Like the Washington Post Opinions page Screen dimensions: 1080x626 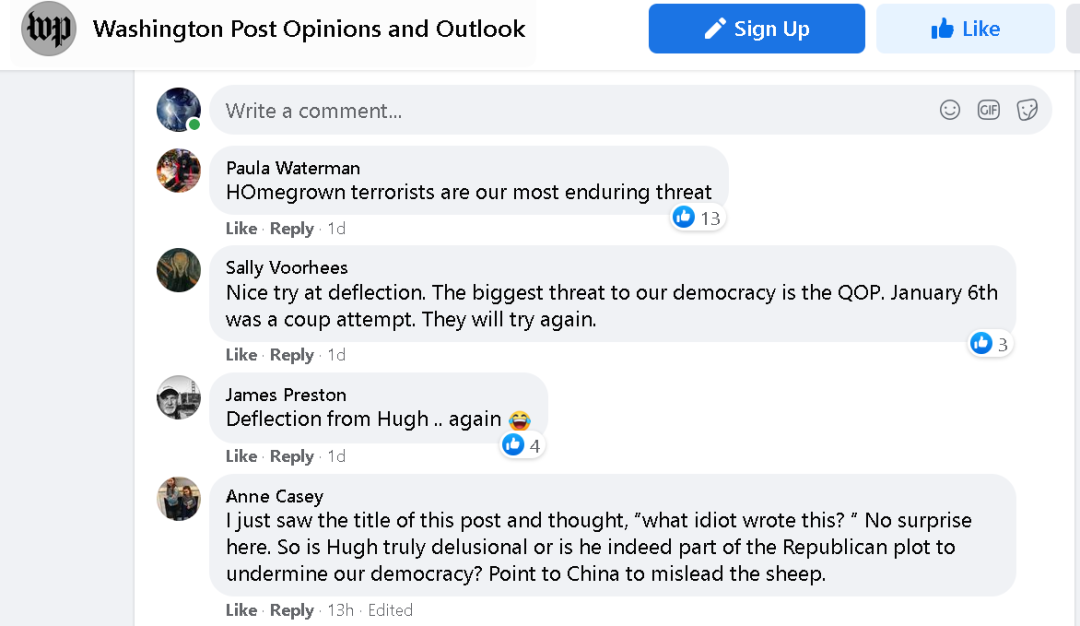(965, 29)
